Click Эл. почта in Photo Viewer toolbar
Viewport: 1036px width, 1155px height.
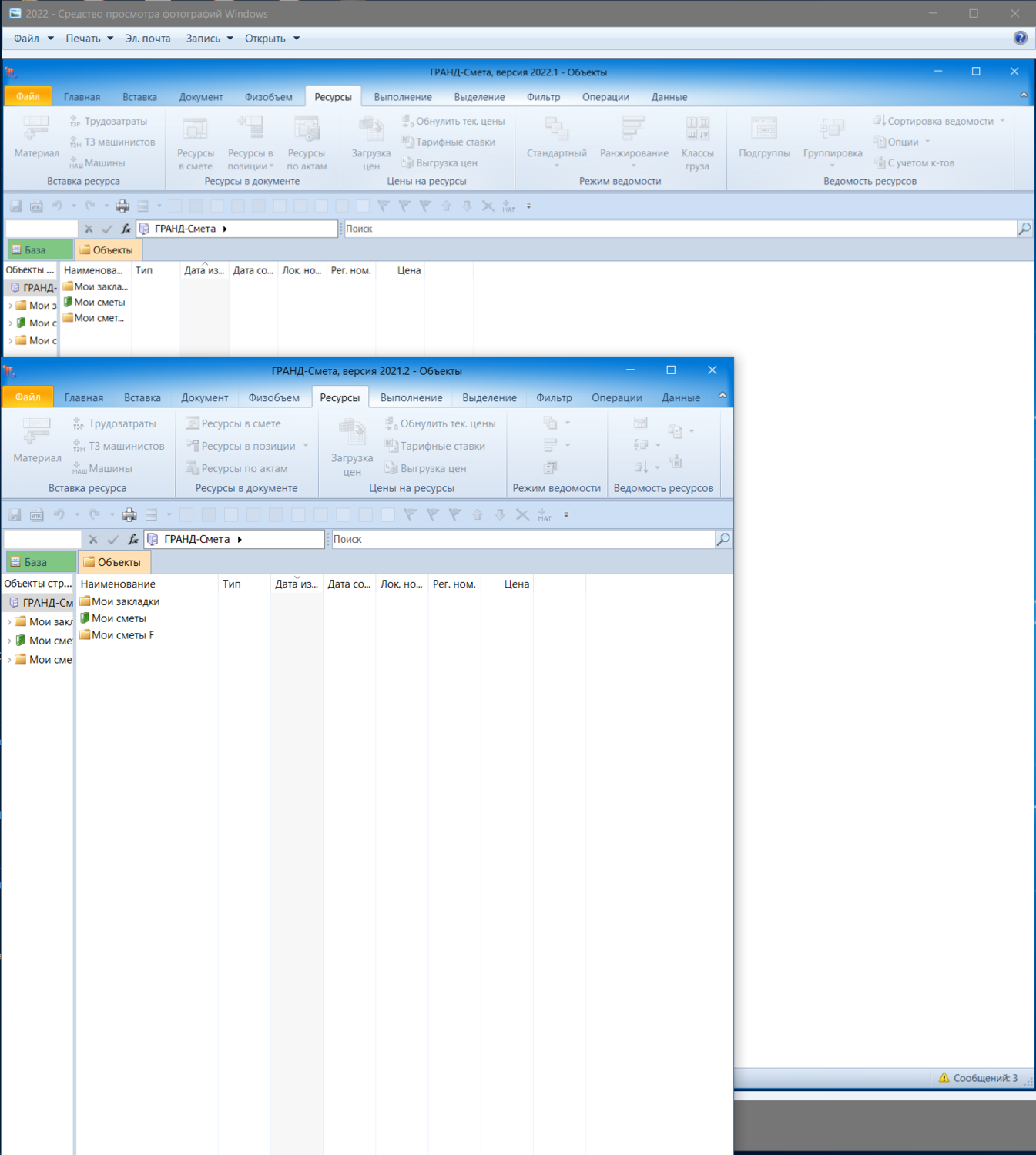point(148,38)
